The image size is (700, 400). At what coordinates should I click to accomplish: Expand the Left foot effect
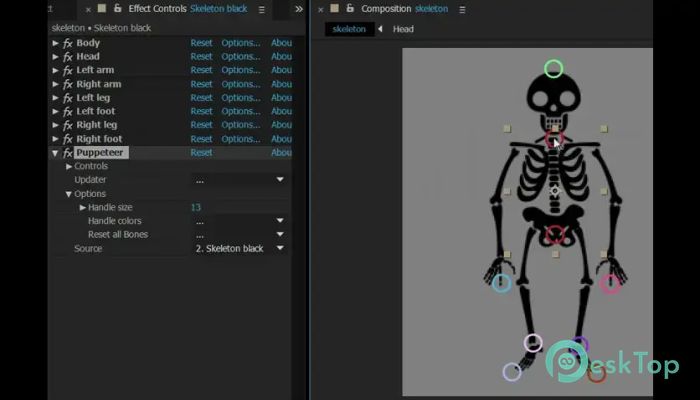tap(55, 111)
